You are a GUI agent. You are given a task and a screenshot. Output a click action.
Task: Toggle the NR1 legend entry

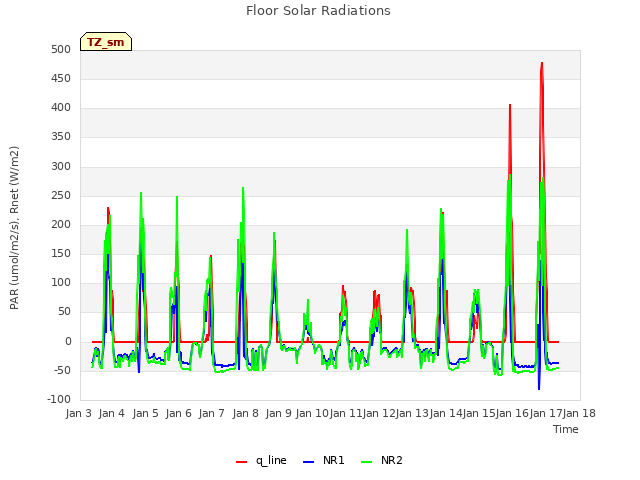click(x=324, y=460)
